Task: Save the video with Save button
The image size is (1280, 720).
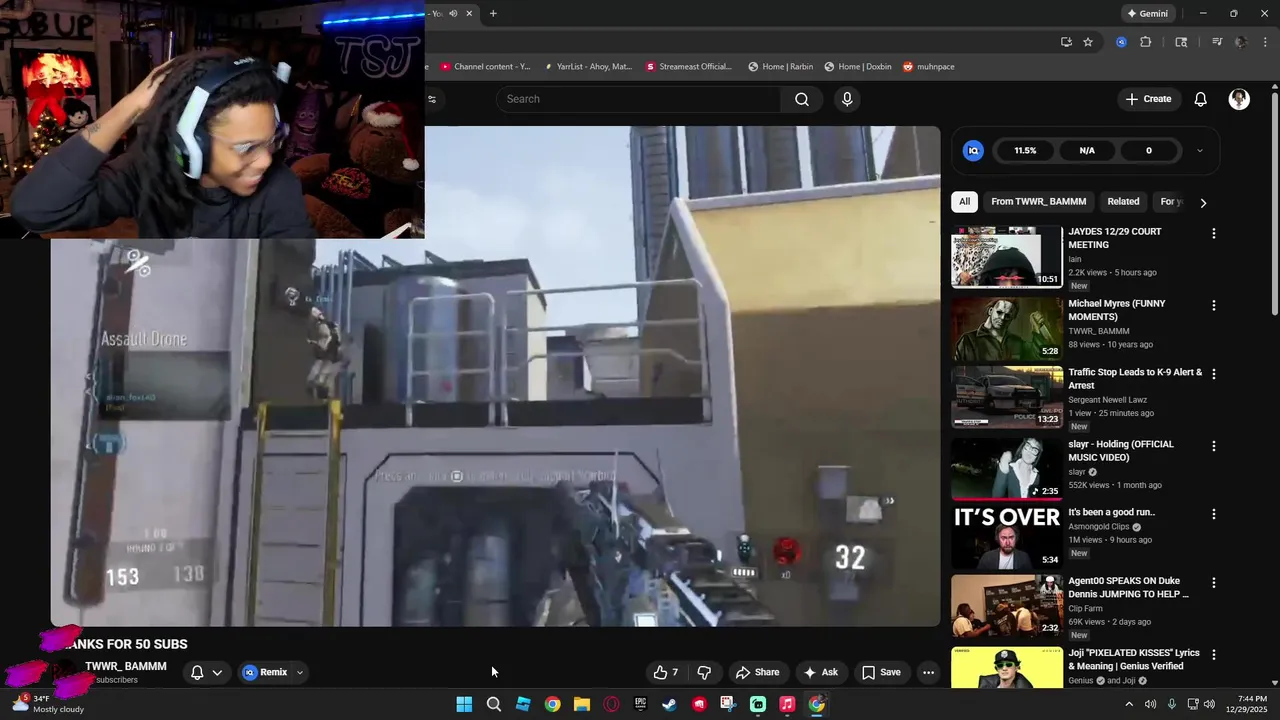Action: 881,672
